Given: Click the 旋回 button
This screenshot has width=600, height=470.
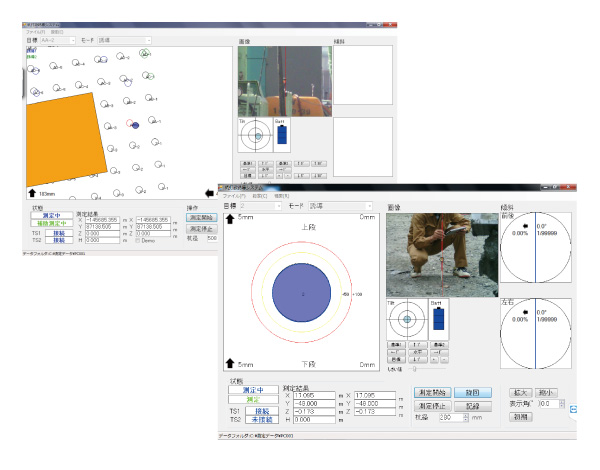Looking at the screenshot, I should click(473, 393).
